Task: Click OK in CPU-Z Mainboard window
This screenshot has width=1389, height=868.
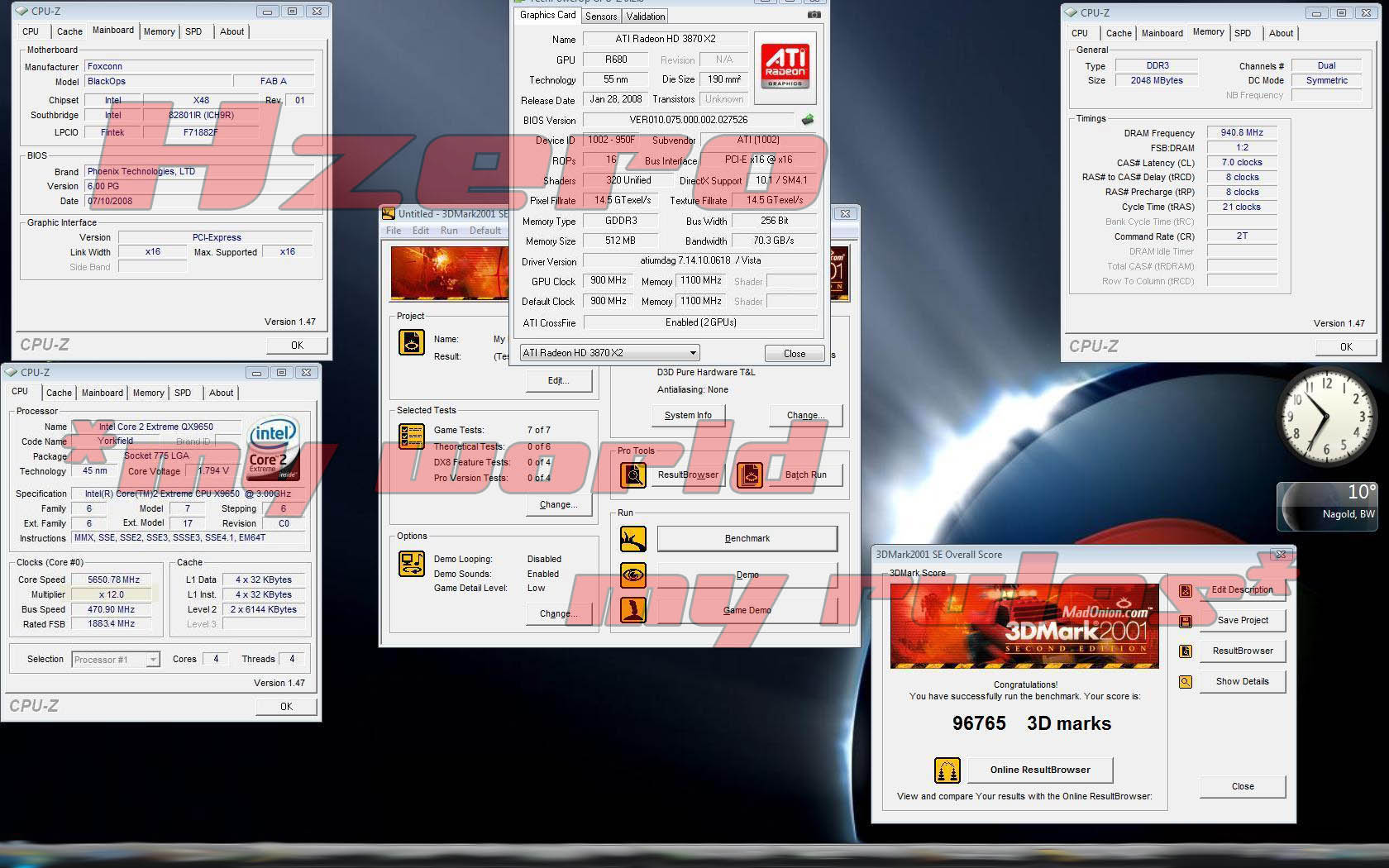Action: 297,346
